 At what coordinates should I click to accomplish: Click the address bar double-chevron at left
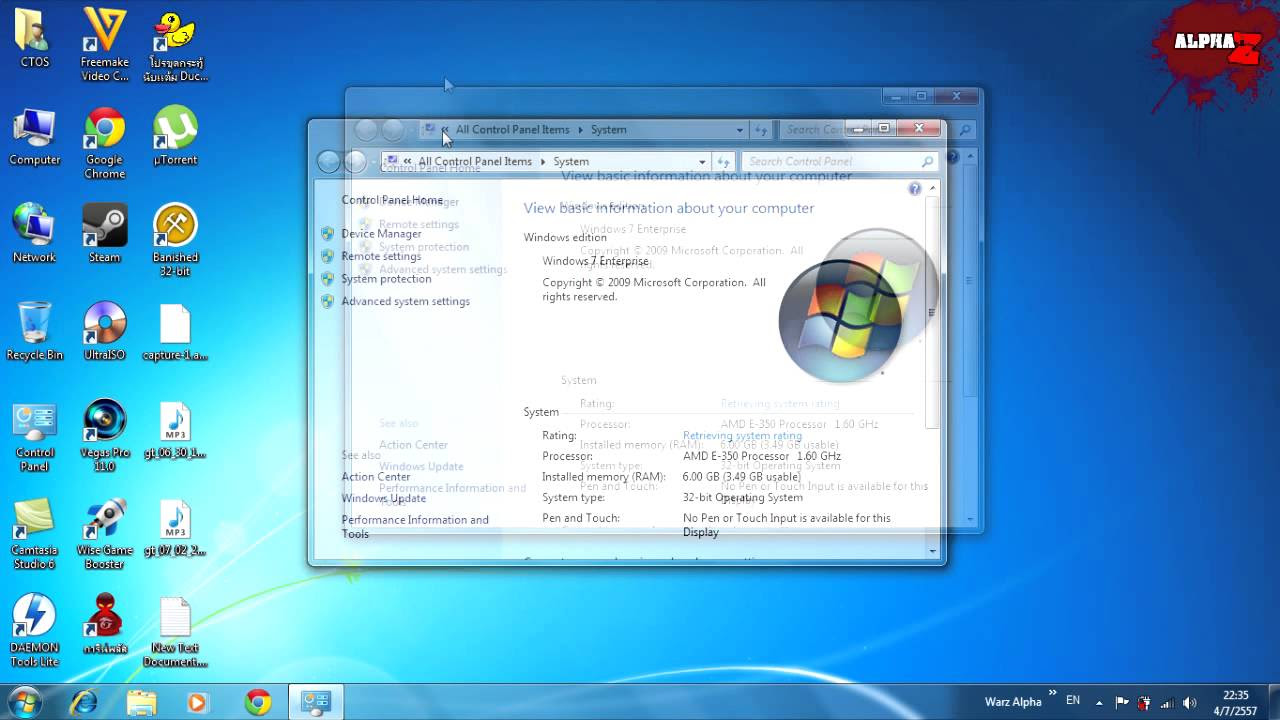407,161
